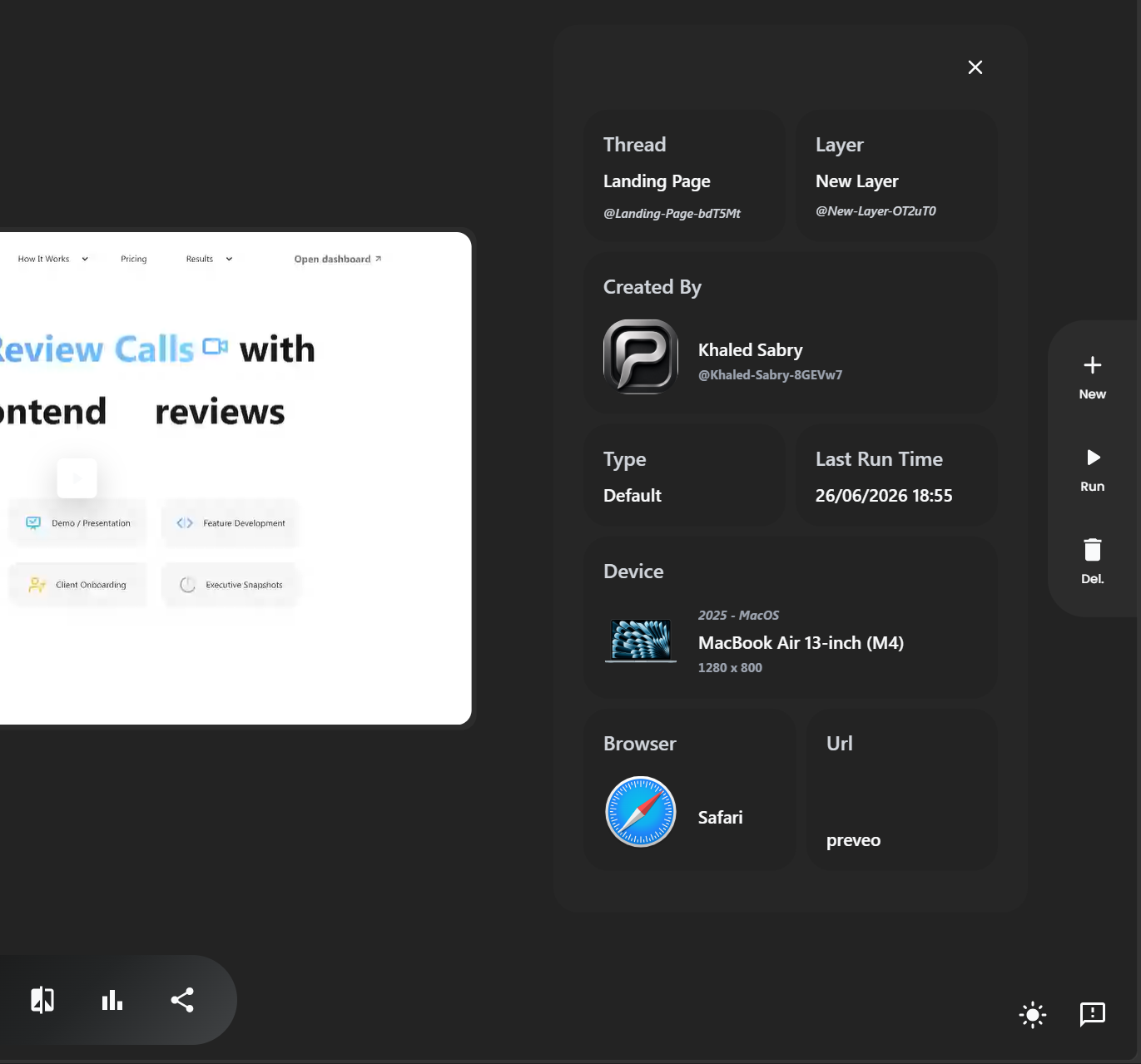Image resolution: width=1141 pixels, height=1064 pixels.
Task: Click the New Layer name text
Action: pyautogui.click(x=856, y=181)
